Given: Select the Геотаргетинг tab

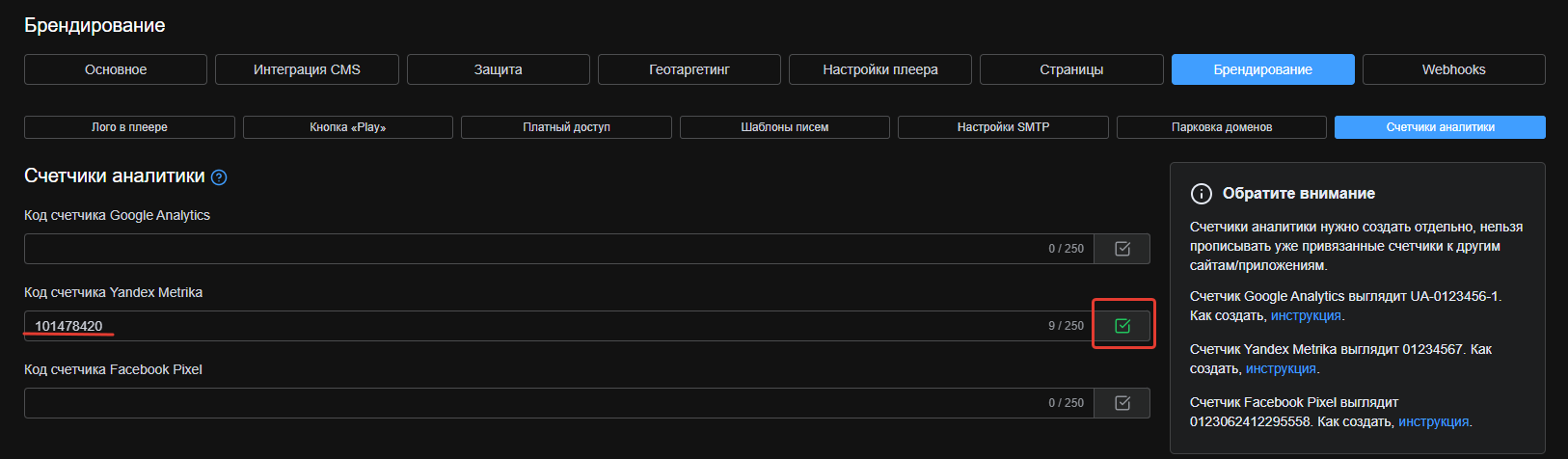Looking at the screenshot, I should coord(689,69).
